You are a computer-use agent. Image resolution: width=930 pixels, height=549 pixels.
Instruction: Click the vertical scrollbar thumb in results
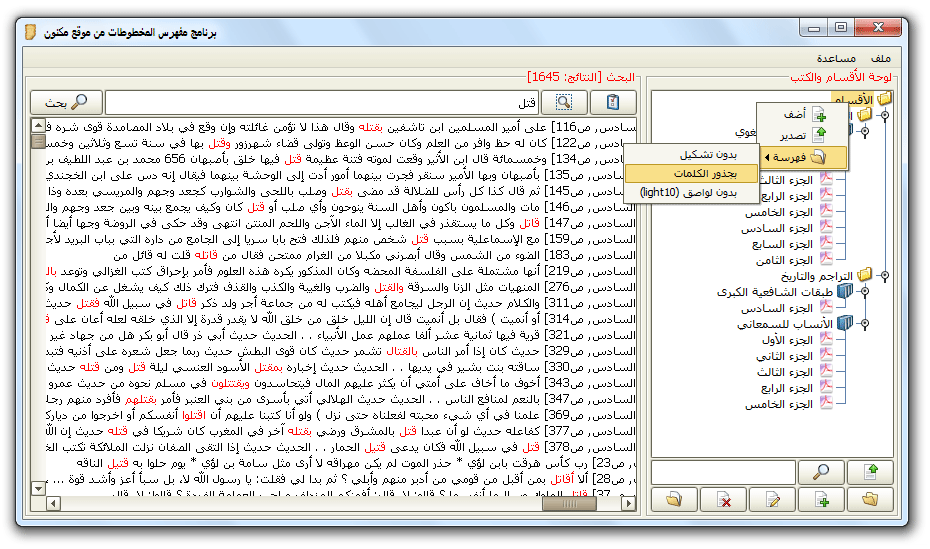pos(38,141)
